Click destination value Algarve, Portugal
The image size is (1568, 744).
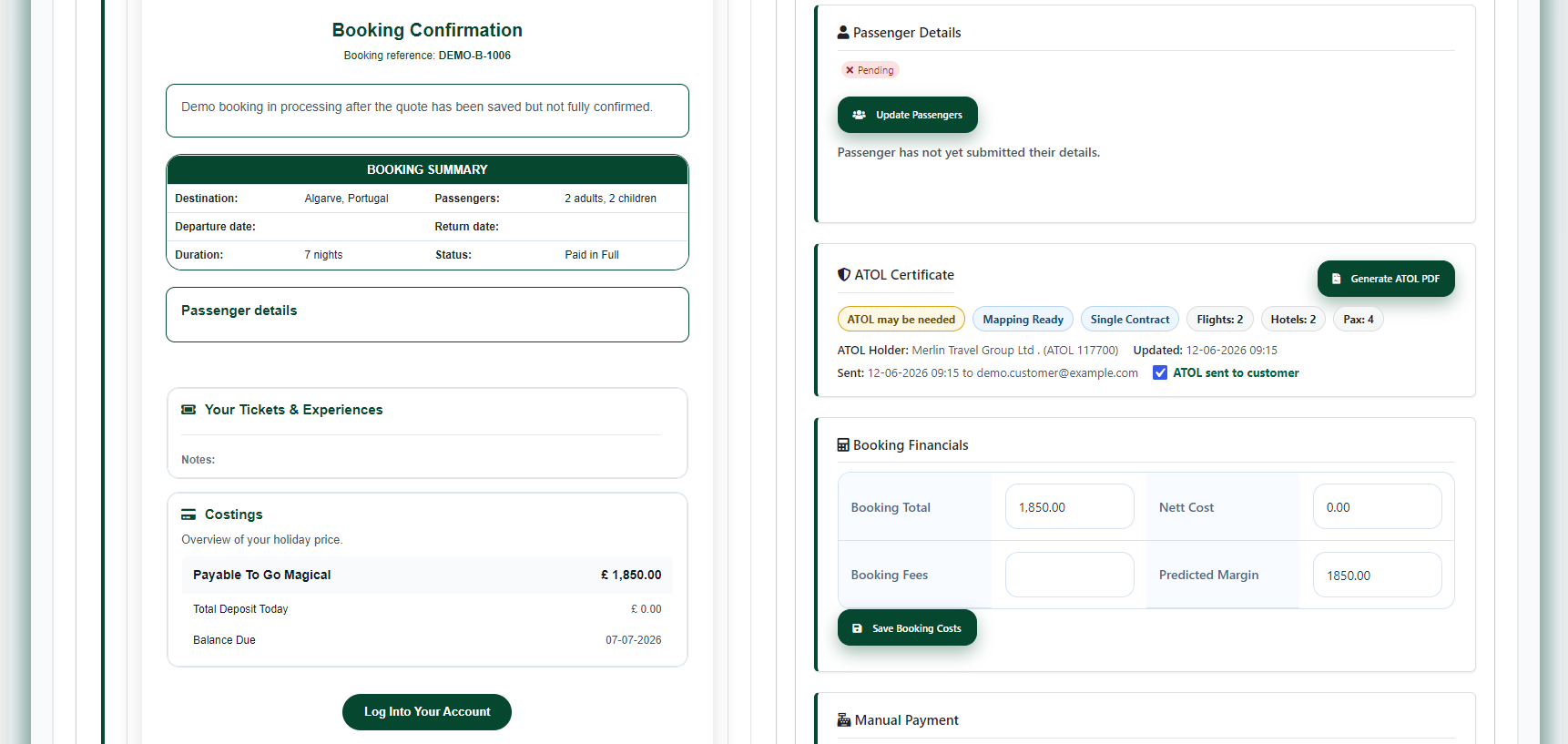[346, 199]
